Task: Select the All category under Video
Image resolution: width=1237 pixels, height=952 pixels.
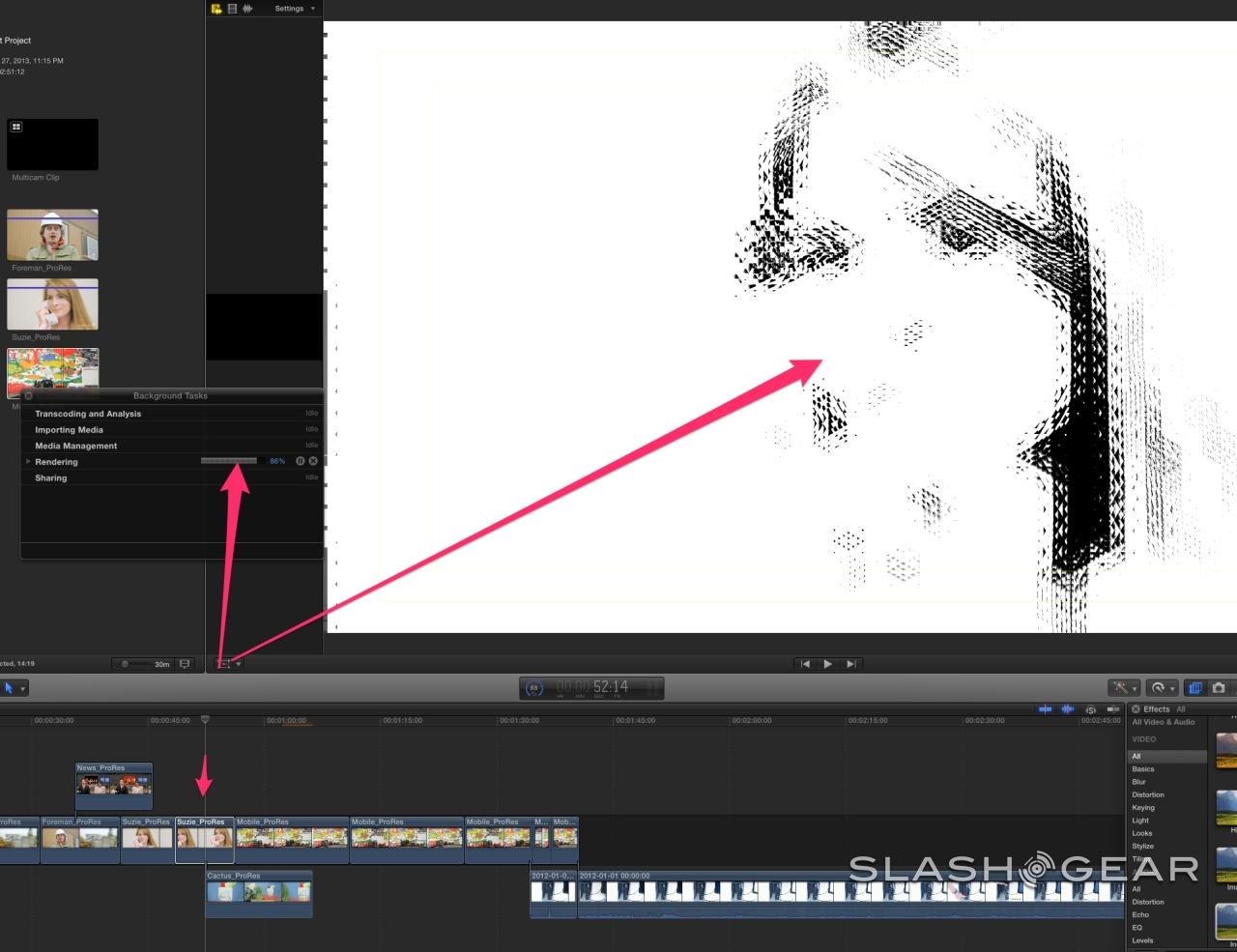Action: (x=1167, y=757)
